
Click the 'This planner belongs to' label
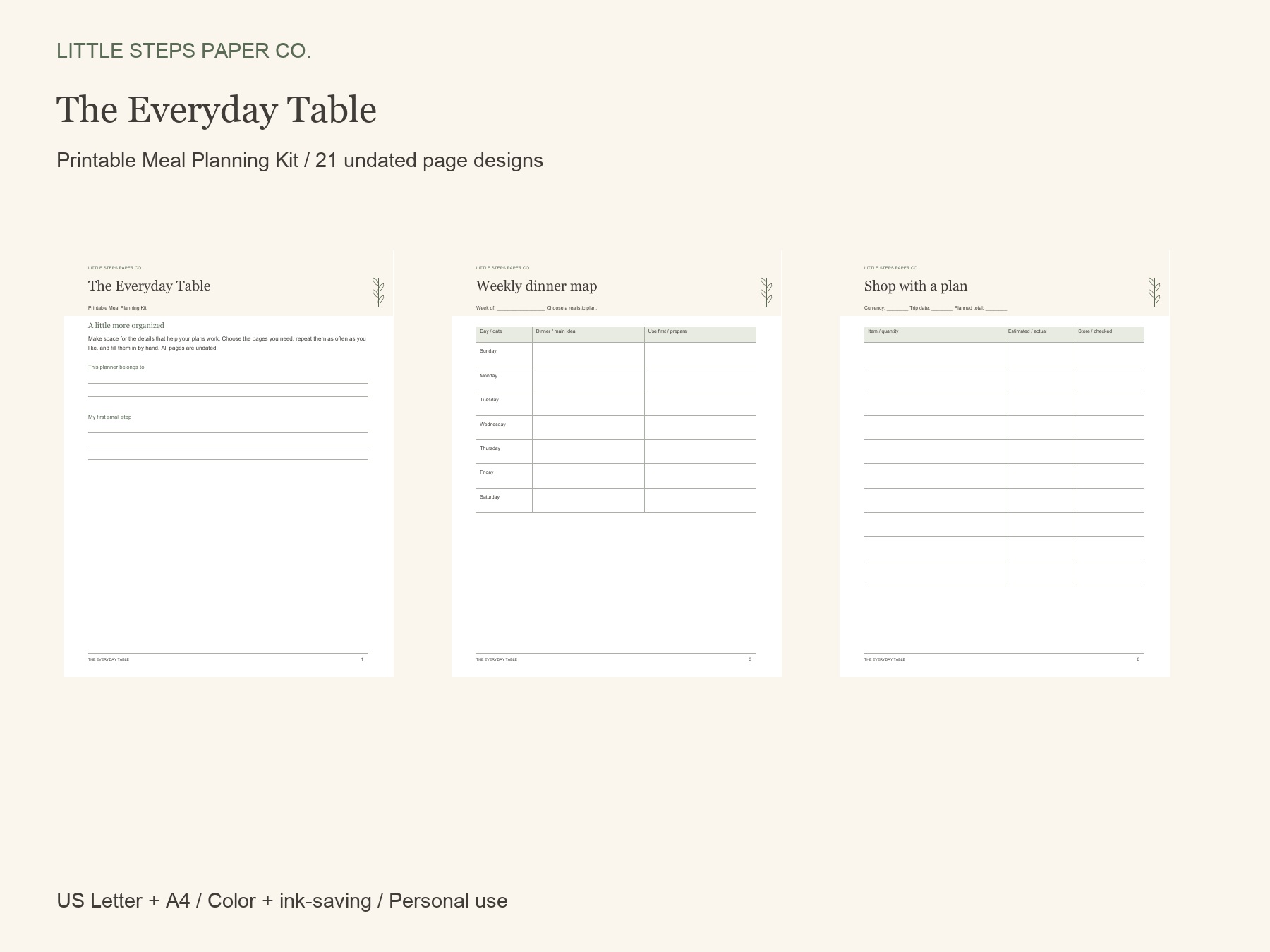pos(116,367)
